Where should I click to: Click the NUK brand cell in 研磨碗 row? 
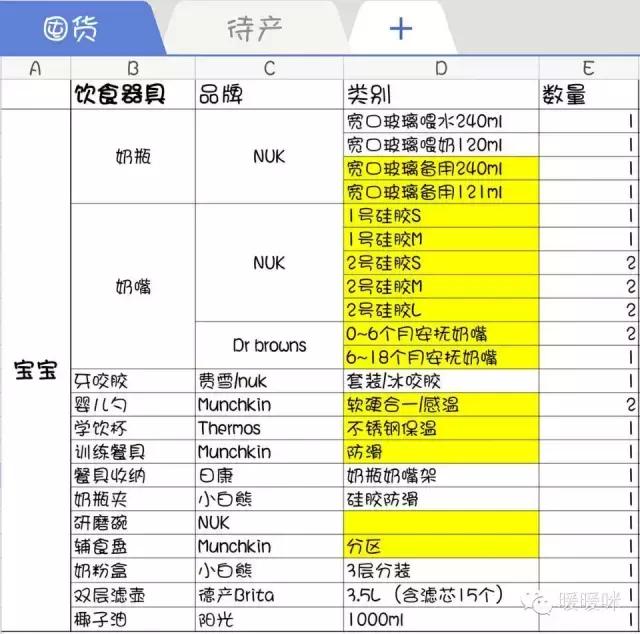tap(269, 523)
